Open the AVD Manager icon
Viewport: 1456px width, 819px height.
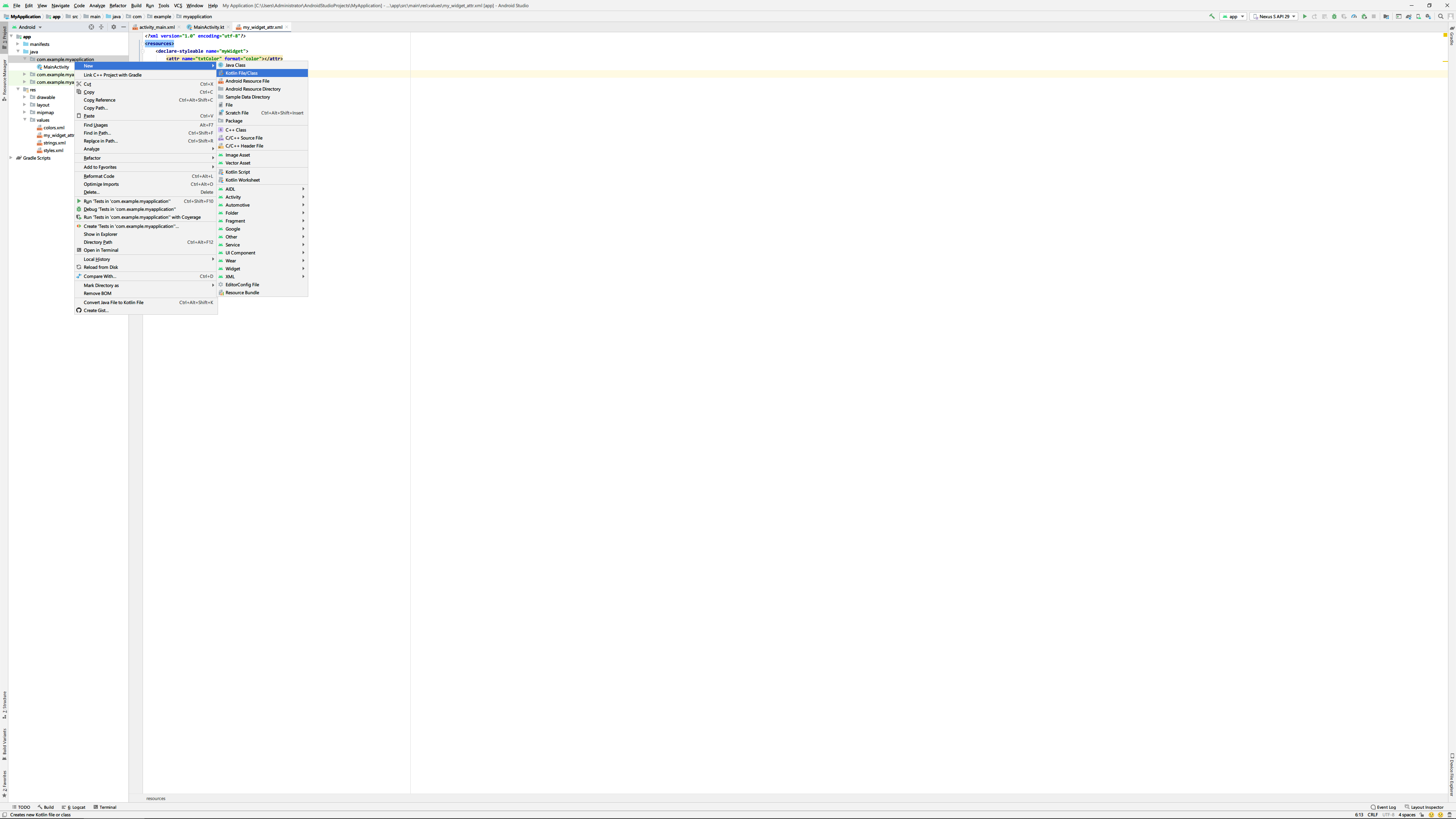(x=1419, y=16)
